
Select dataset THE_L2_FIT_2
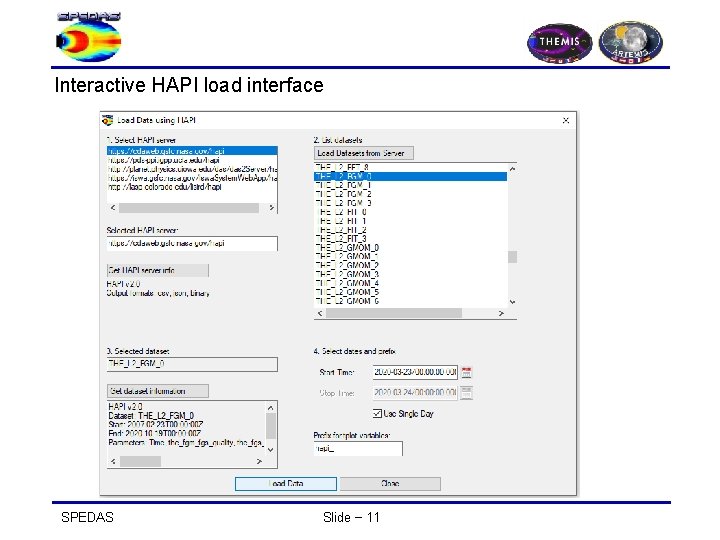411,230
